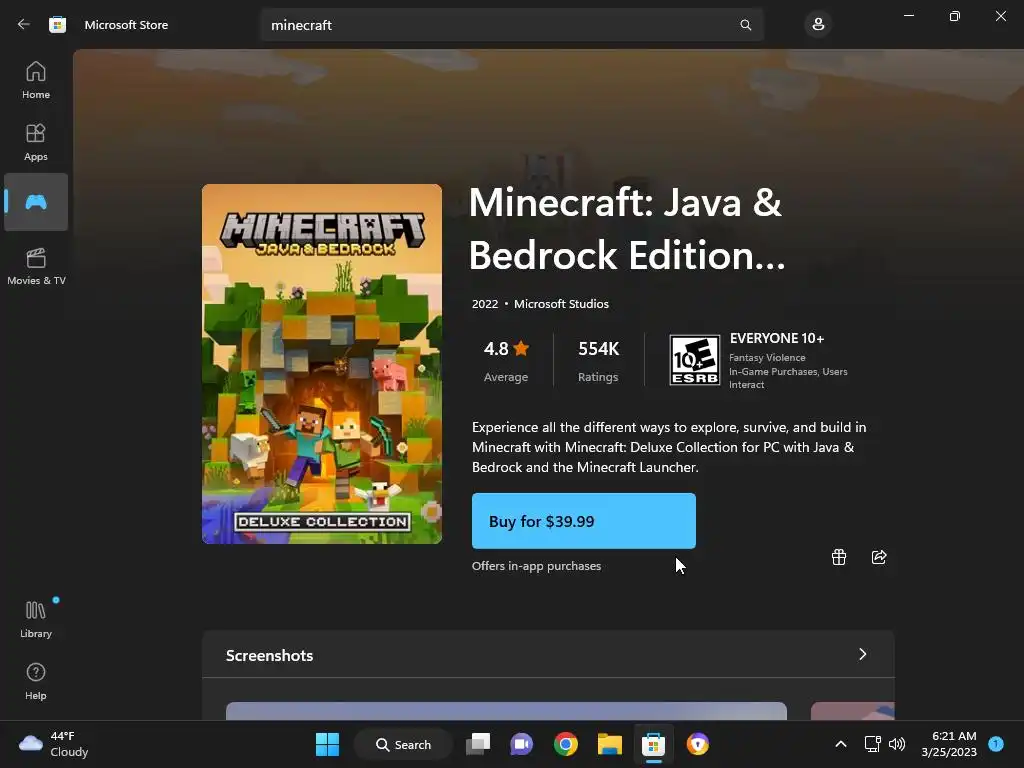The height and width of the screenshot is (768, 1024).
Task: Click the Minecraft Deluxe Collection cover art
Action: (x=322, y=364)
